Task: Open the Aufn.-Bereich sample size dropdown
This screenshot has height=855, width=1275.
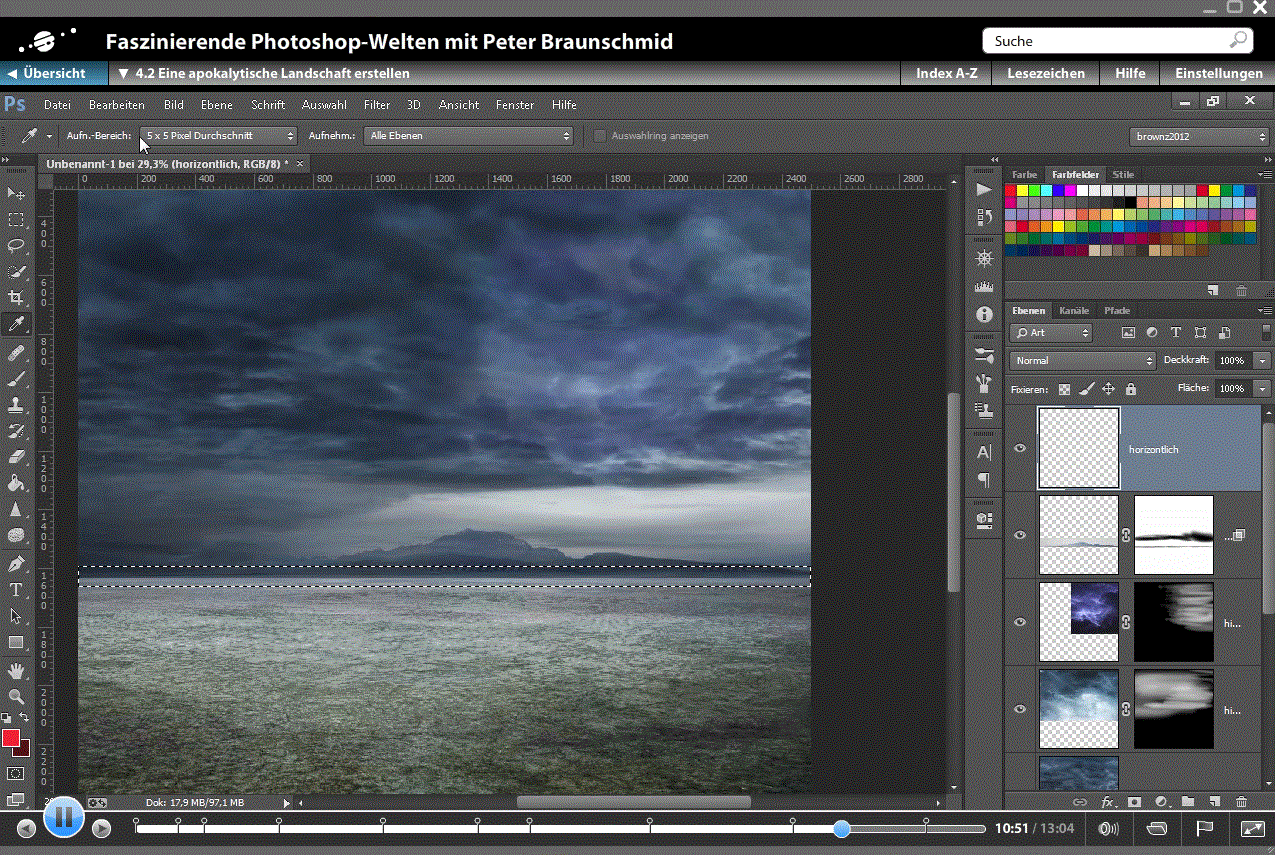Action: (x=219, y=135)
